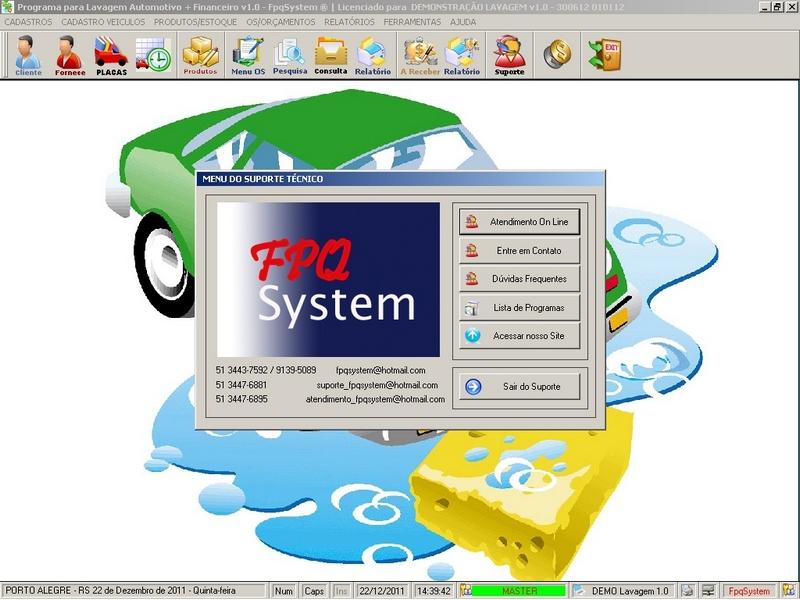Image resolution: width=800 pixels, height=600 pixels.
Task: Open the Consulta drawer icon
Action: (x=331, y=56)
